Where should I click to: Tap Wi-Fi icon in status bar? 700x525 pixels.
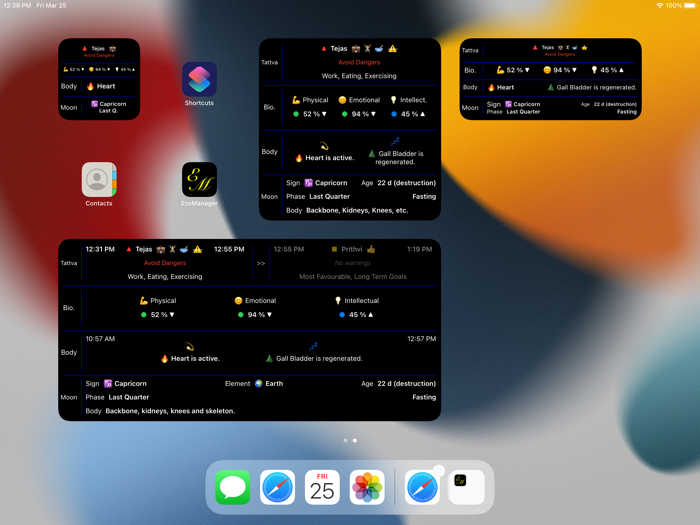tap(659, 5)
